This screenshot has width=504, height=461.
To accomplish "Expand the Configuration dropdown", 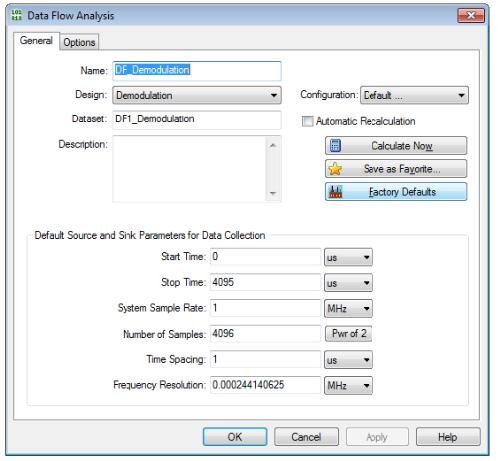I will (414, 95).
